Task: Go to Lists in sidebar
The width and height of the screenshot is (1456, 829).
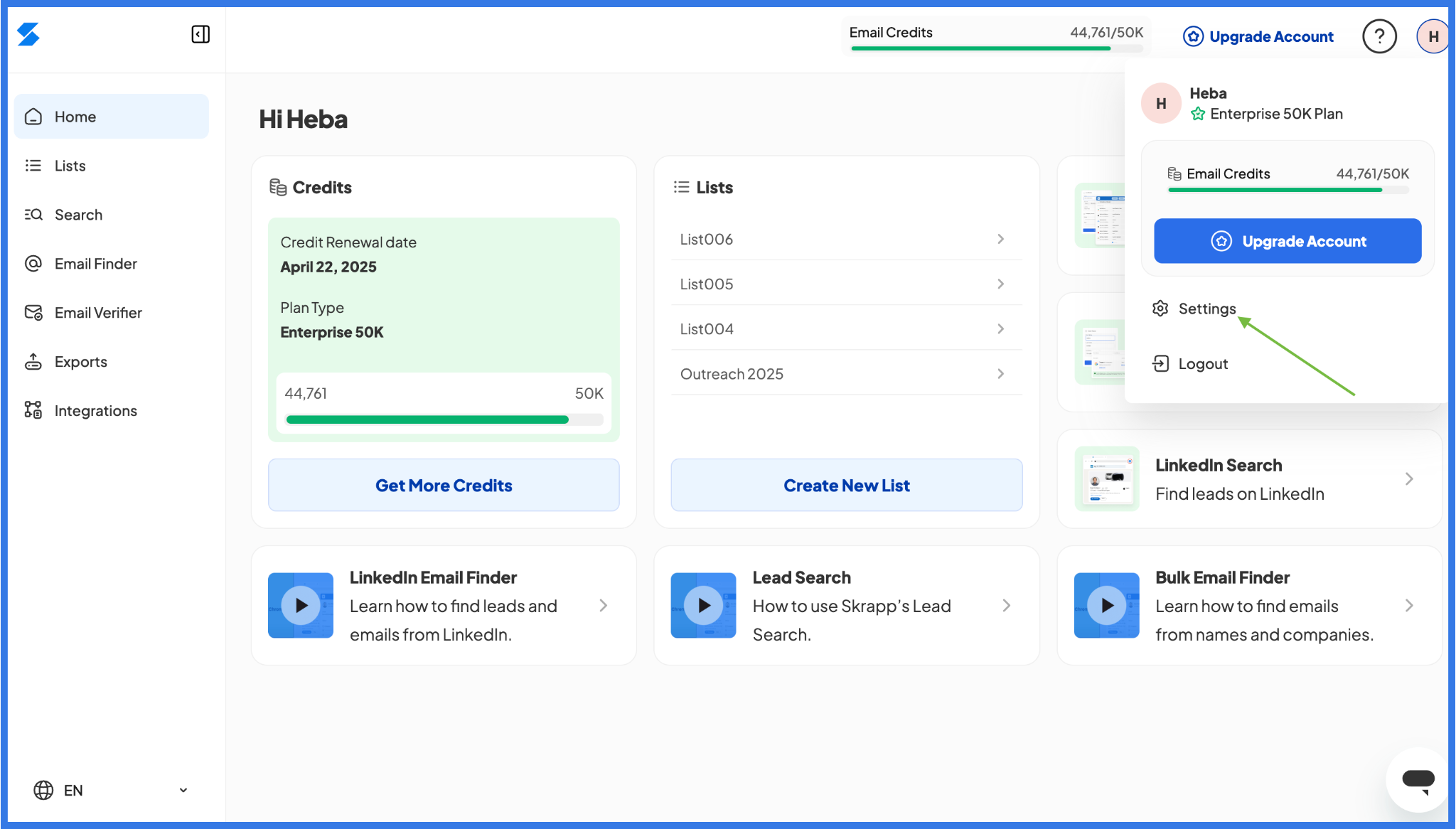Action: (x=112, y=166)
